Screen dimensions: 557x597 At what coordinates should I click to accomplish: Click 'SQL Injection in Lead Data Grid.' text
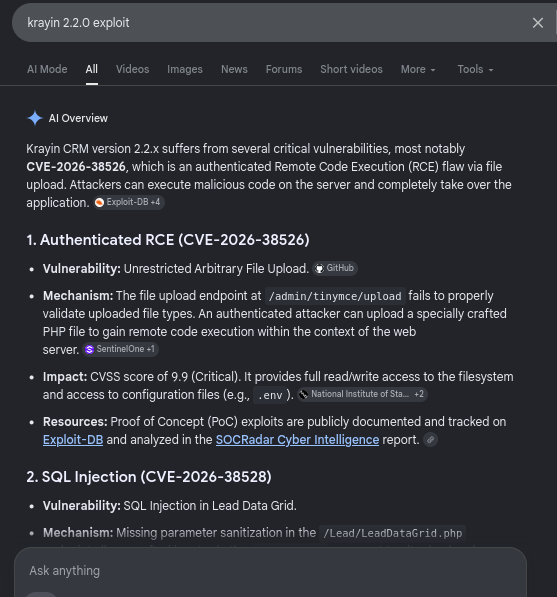(x=210, y=506)
